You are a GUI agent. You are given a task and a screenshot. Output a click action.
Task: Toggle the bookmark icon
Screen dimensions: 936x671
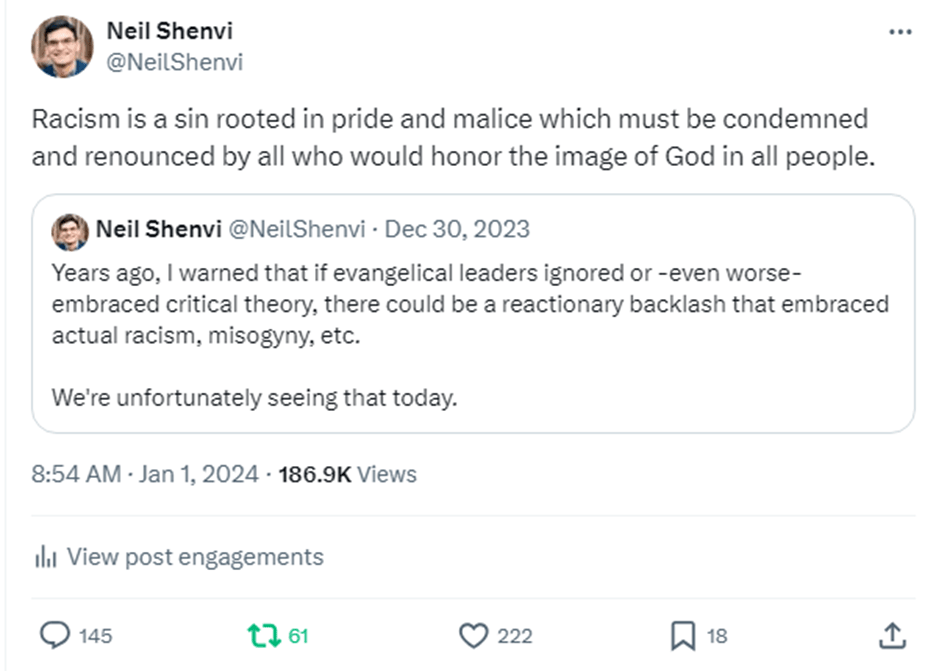click(682, 635)
